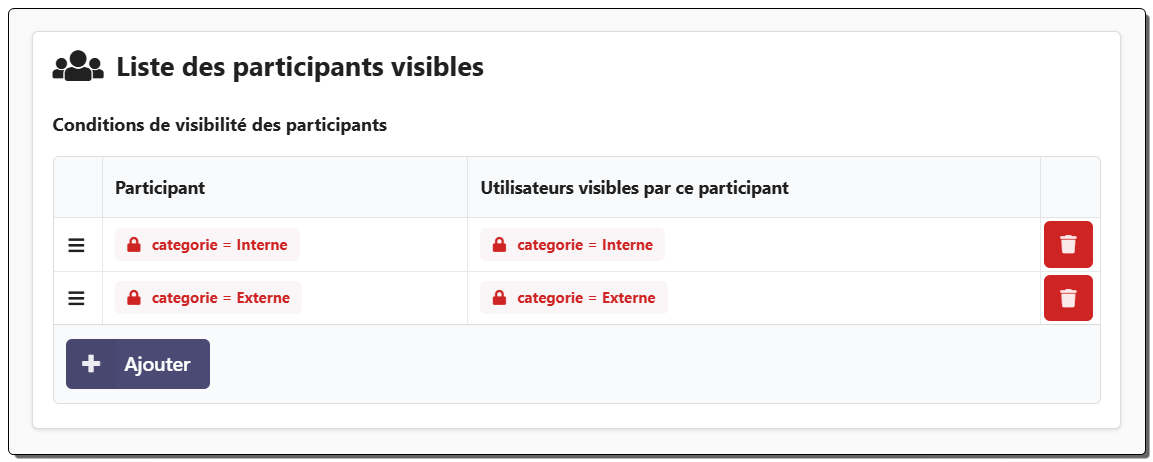1153x462 pixels.
Task: Click the plus icon on the Ajouter button
Action: [x=91, y=364]
